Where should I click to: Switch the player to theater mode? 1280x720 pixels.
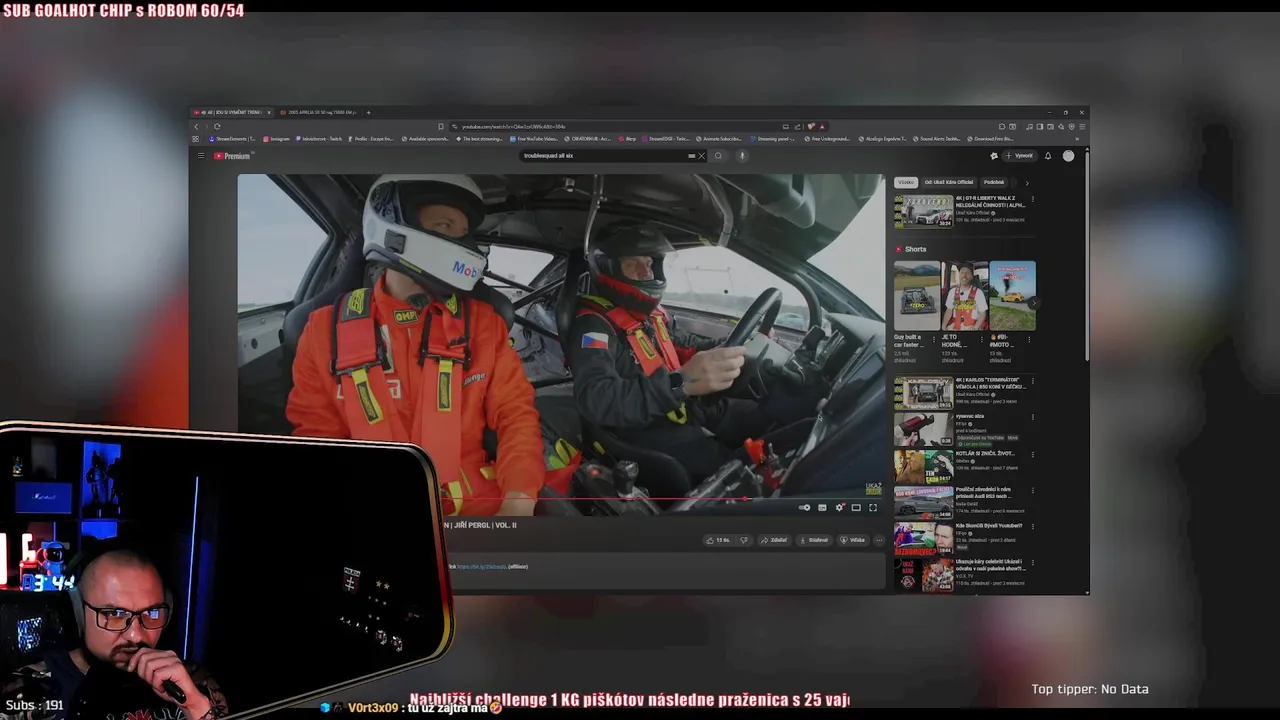click(856, 508)
